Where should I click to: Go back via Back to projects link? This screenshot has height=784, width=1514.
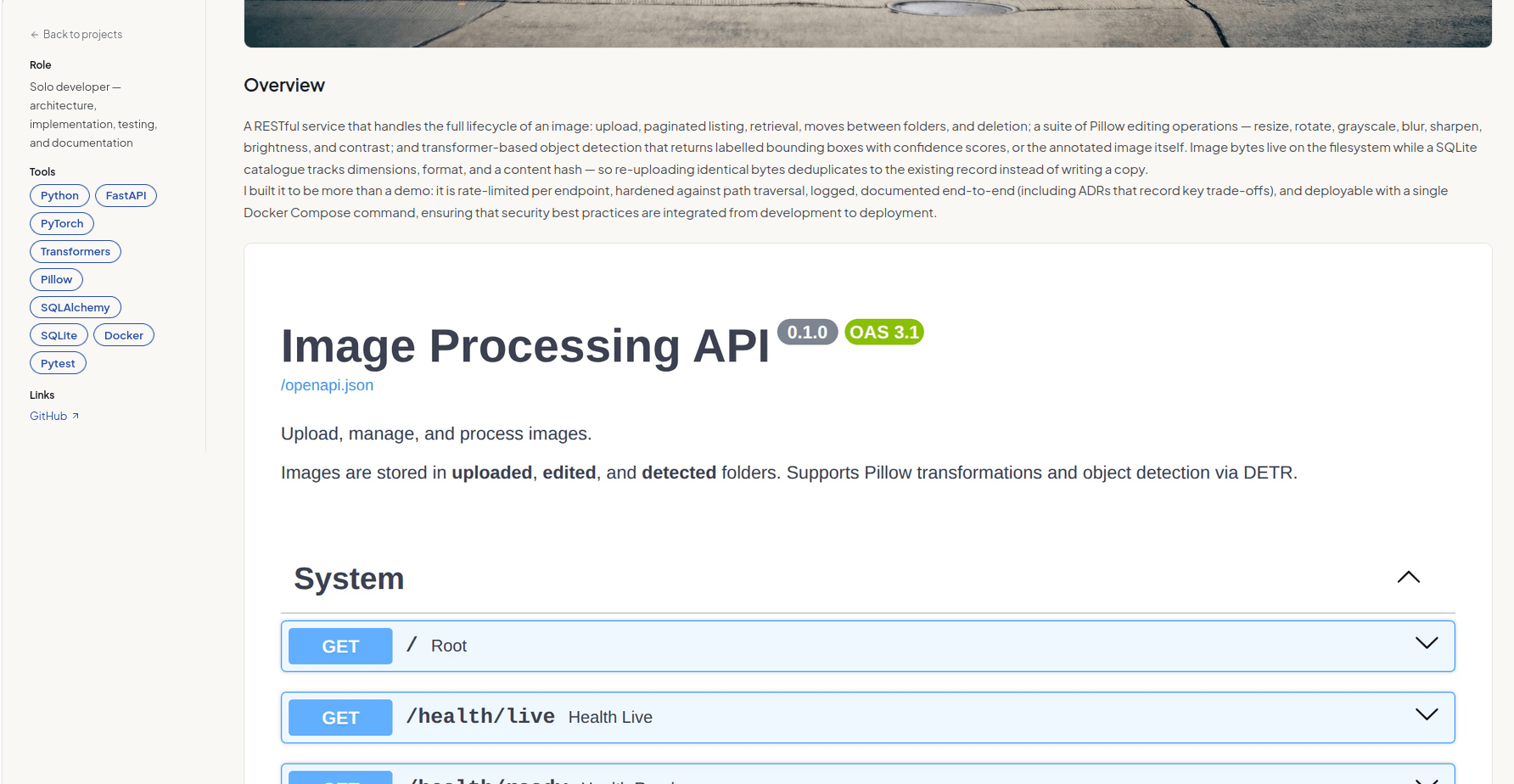76,35
